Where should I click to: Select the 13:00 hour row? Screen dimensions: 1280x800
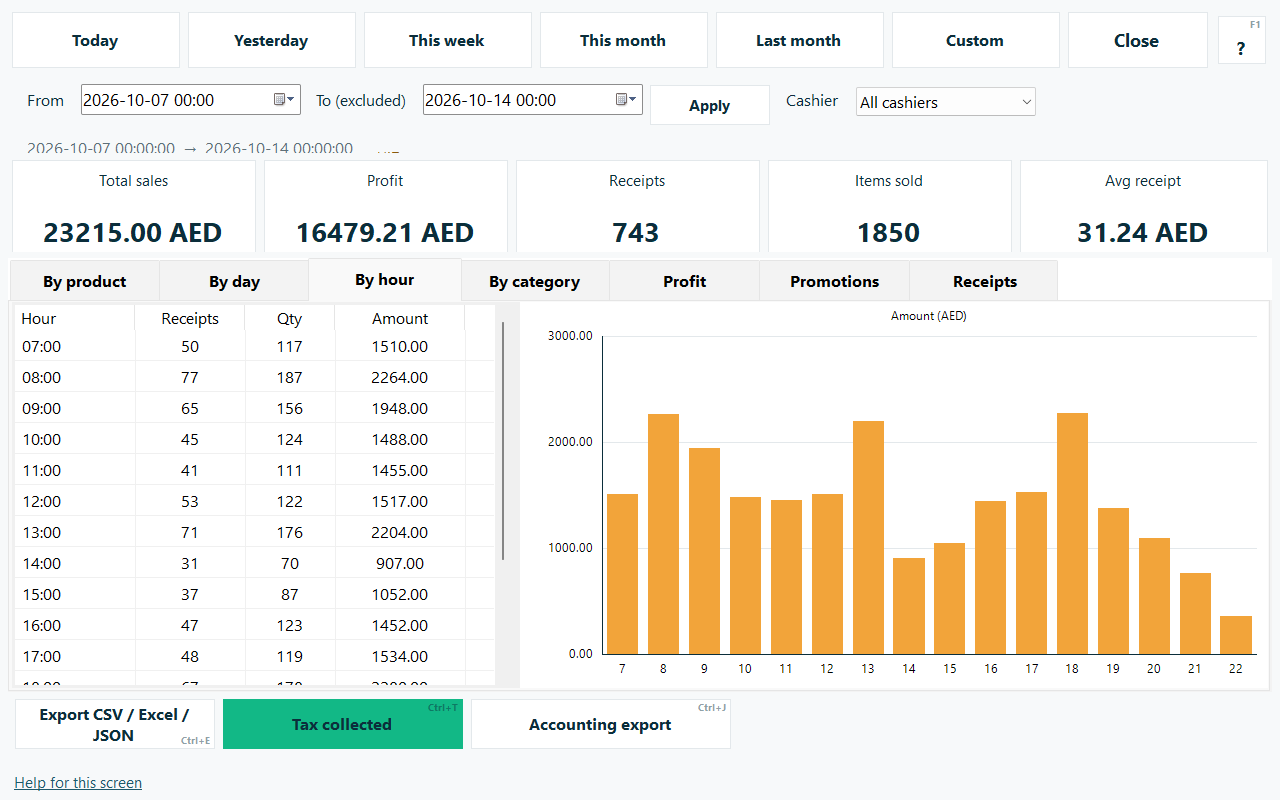[x=255, y=532]
